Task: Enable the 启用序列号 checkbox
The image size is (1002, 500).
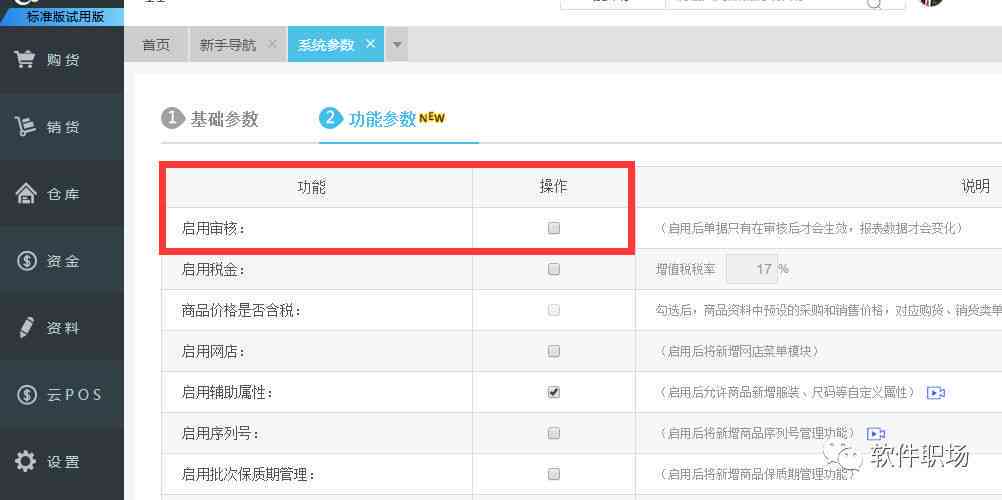Action: click(554, 434)
